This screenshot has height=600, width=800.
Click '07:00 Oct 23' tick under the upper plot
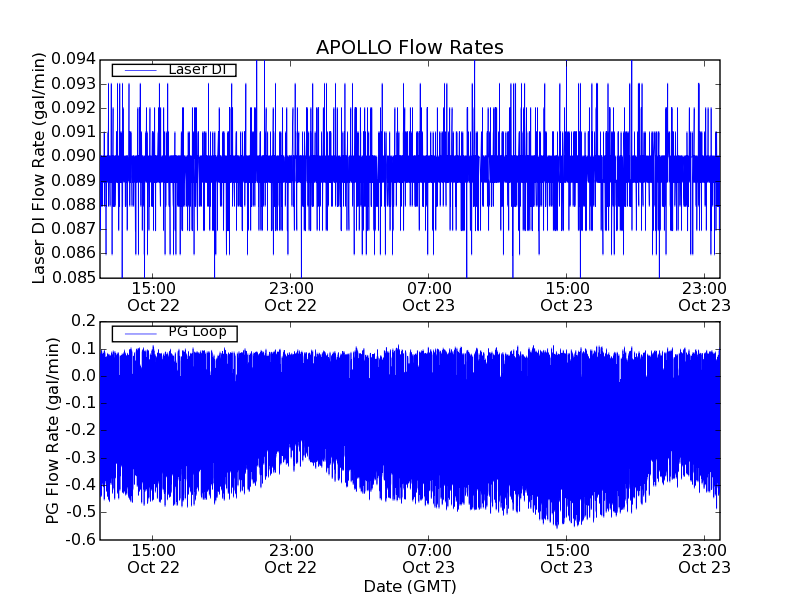pos(428,297)
